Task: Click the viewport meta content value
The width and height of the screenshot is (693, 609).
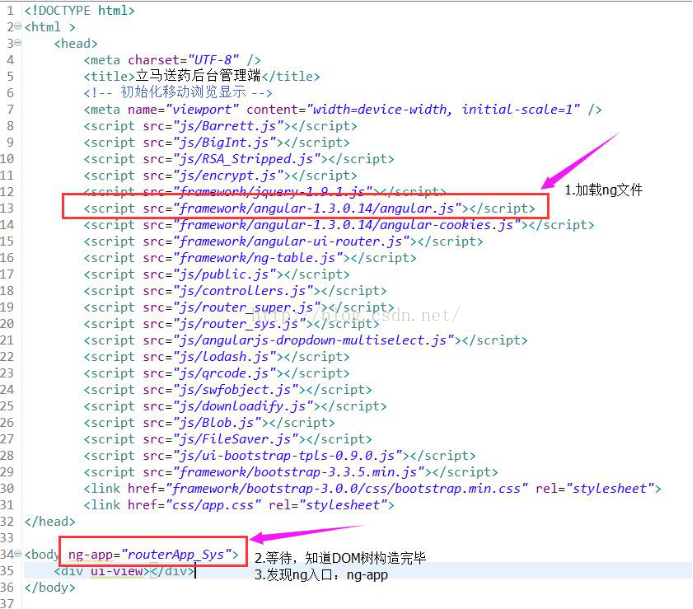Action: pyautogui.click(x=443, y=109)
